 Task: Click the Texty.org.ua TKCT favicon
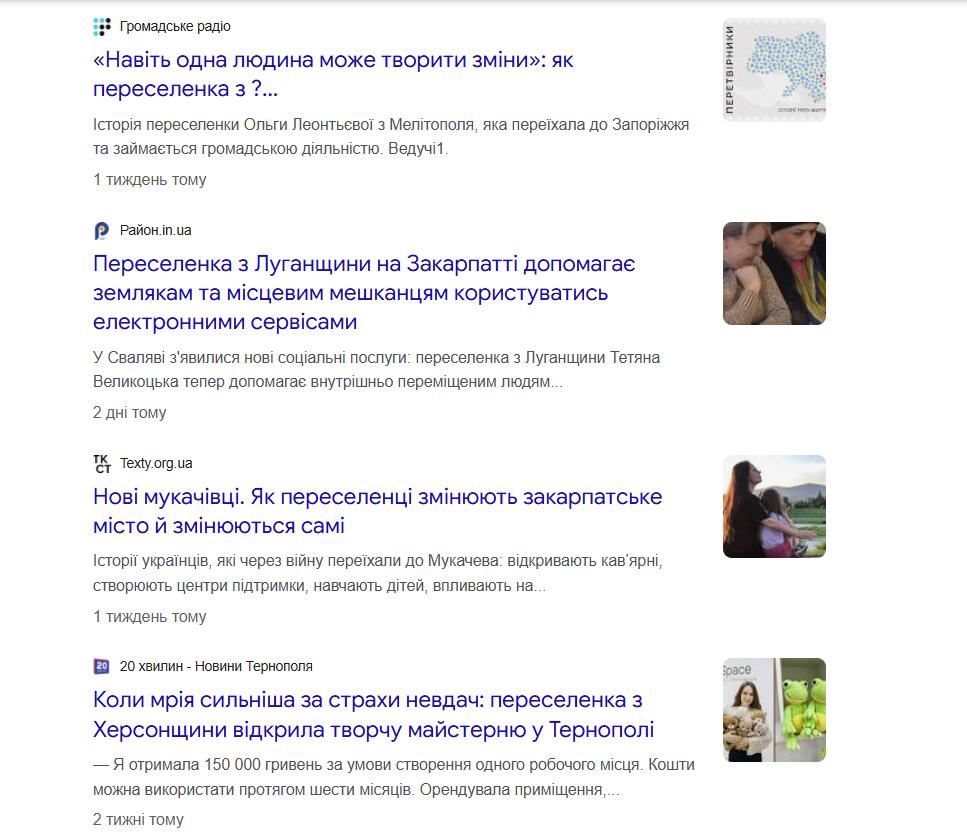[102, 464]
